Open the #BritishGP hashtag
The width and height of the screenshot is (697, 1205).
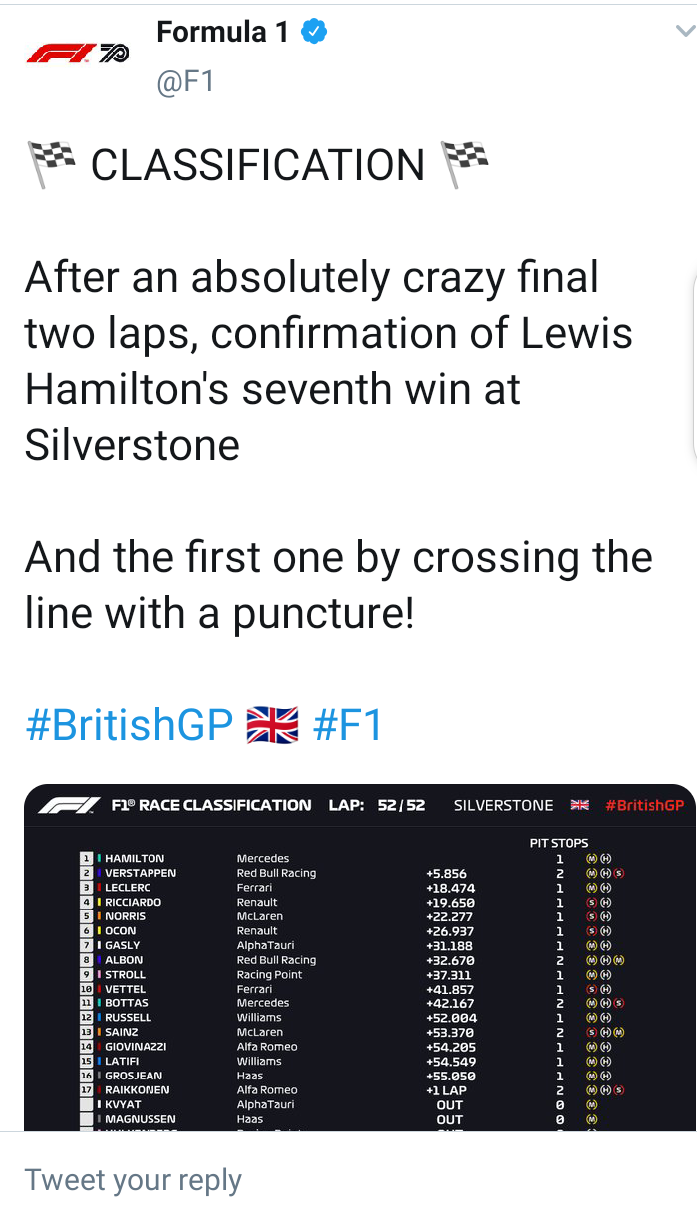[x=129, y=724]
